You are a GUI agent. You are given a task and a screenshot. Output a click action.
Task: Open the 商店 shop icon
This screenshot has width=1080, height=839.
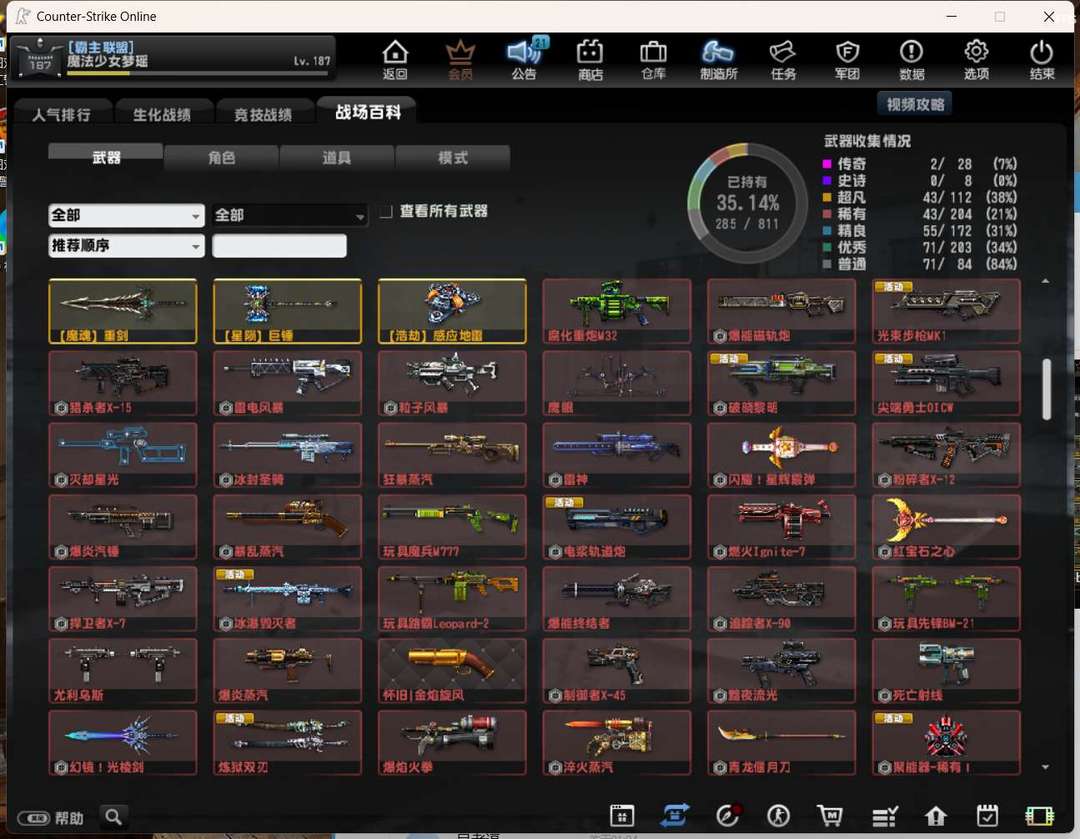coord(590,59)
